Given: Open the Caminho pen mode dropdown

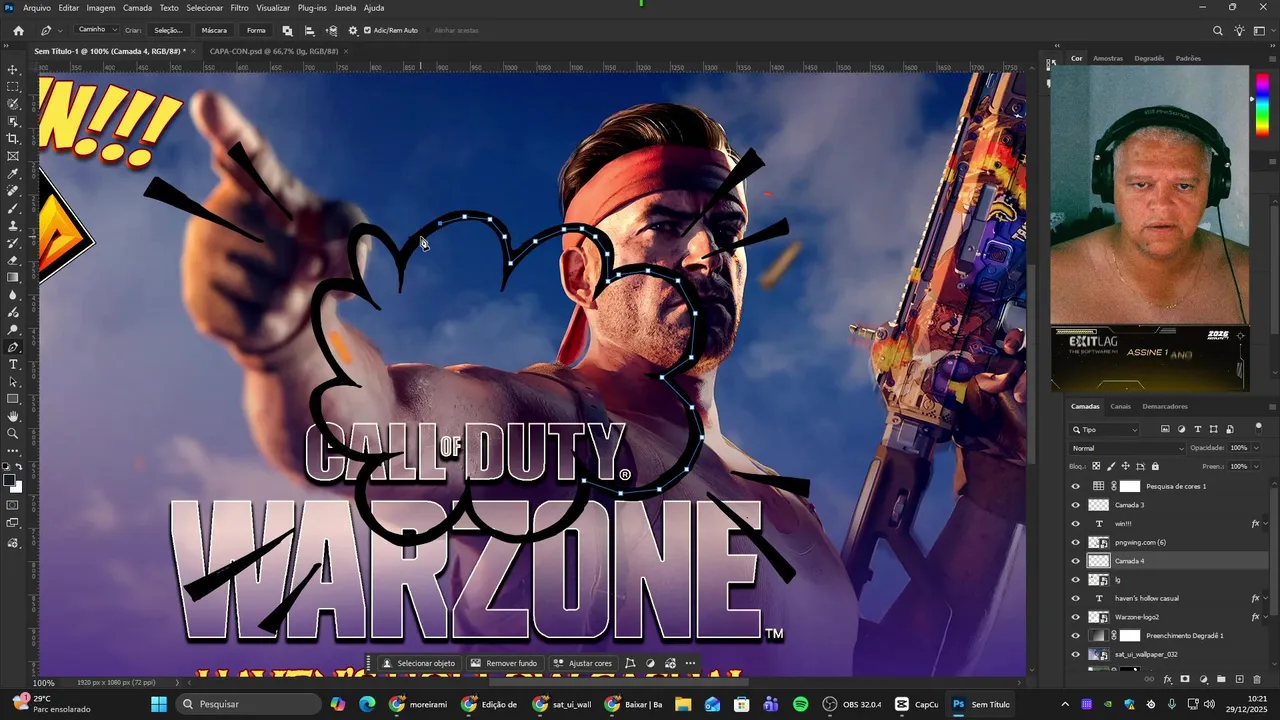Looking at the screenshot, I should click(x=97, y=30).
